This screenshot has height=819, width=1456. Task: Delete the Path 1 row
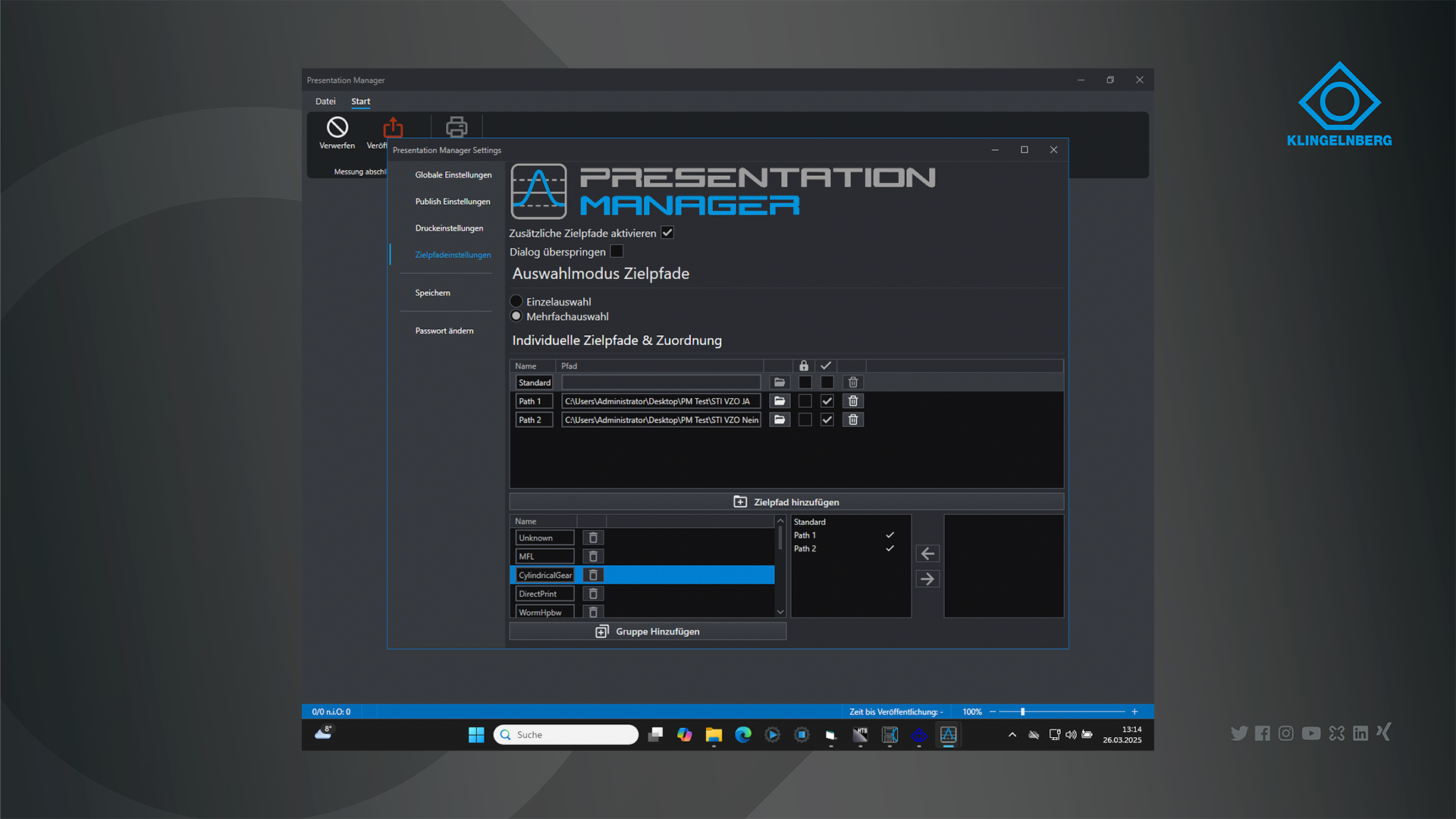pos(853,401)
